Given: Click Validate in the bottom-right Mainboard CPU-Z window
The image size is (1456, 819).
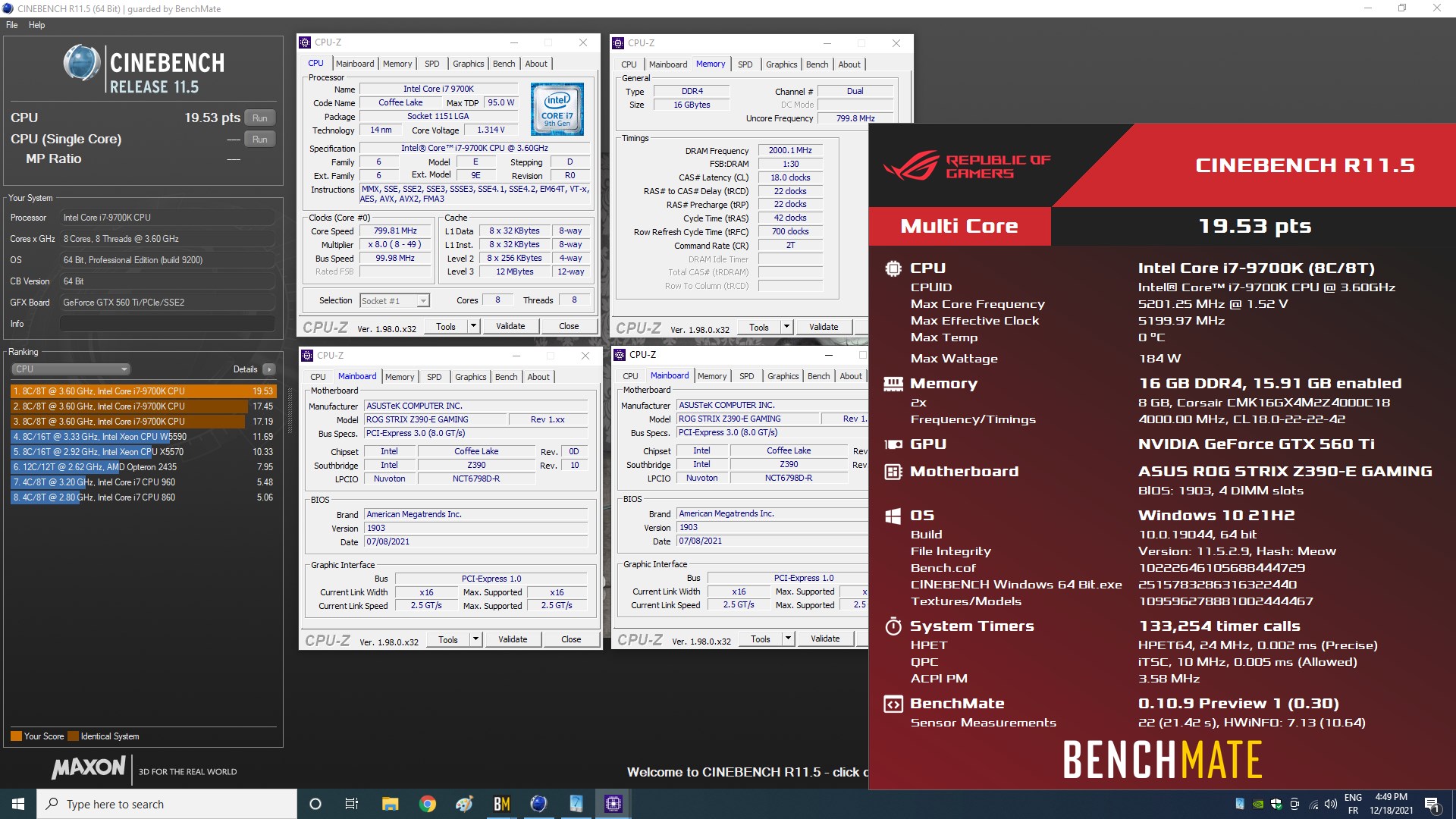Looking at the screenshot, I should point(825,639).
